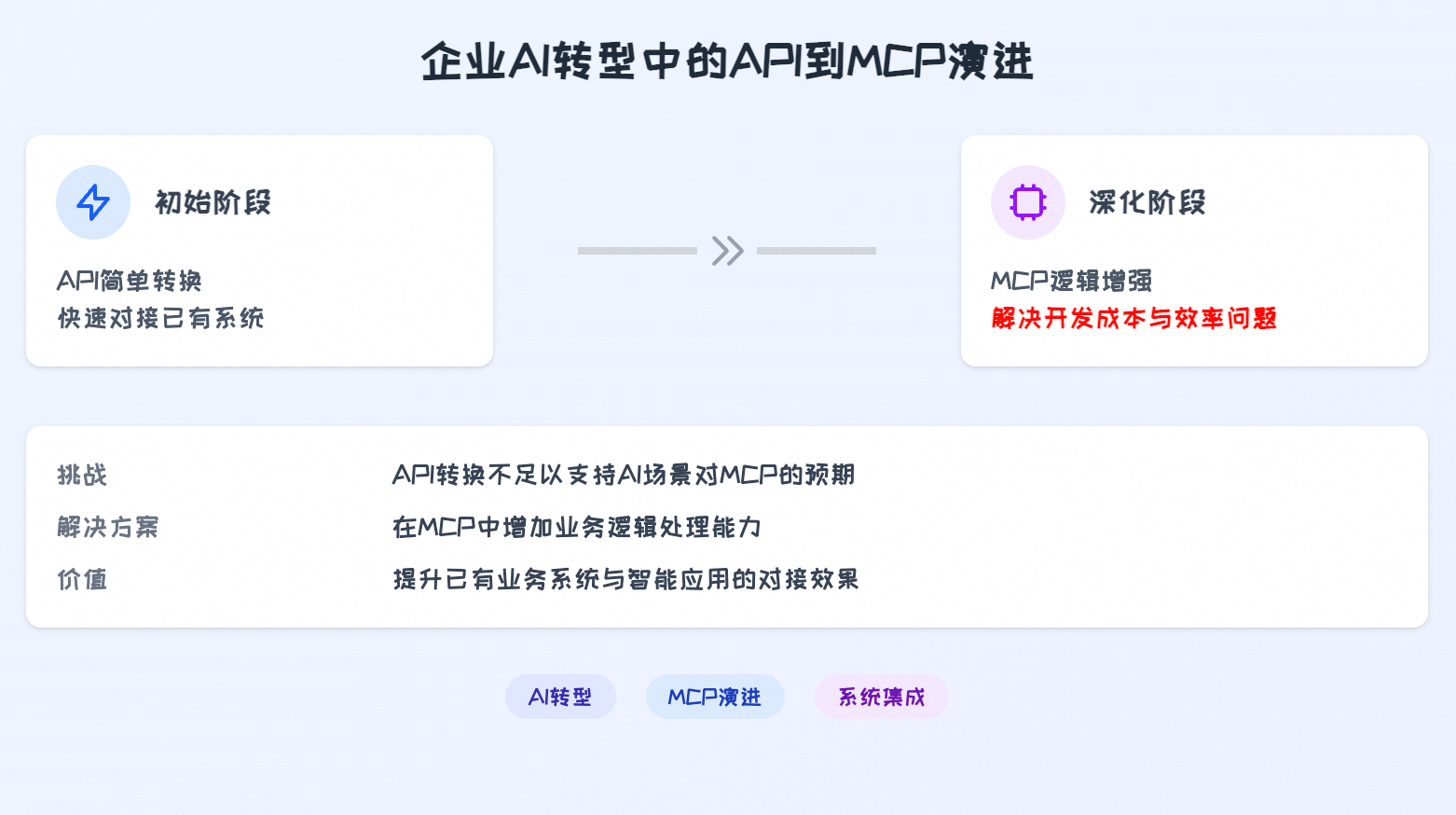Click the 快速对接已有系统 line
The width and height of the screenshot is (1456, 815).
(x=160, y=319)
